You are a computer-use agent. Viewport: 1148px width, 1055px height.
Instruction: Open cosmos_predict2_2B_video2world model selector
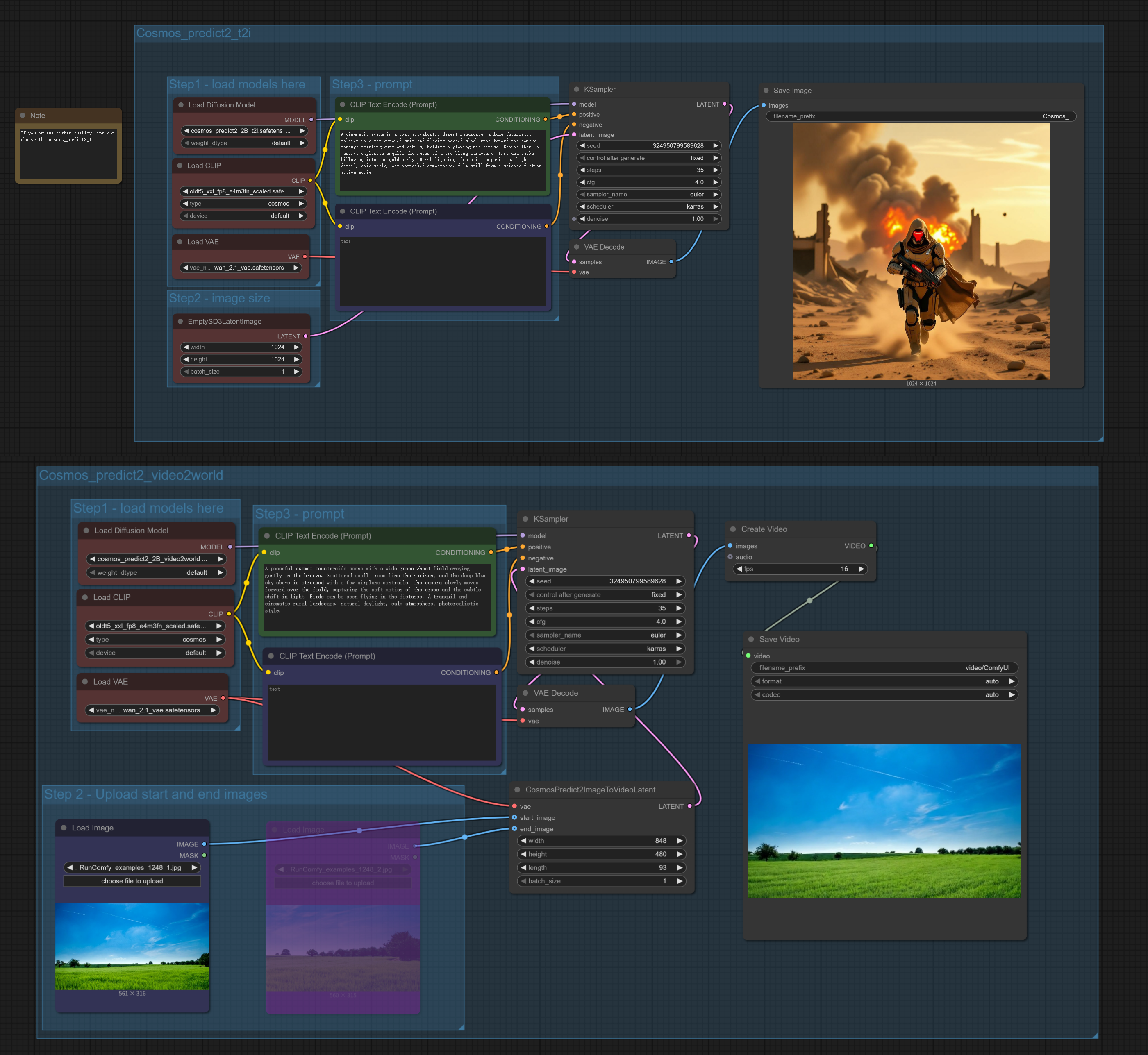pyautogui.click(x=156, y=559)
